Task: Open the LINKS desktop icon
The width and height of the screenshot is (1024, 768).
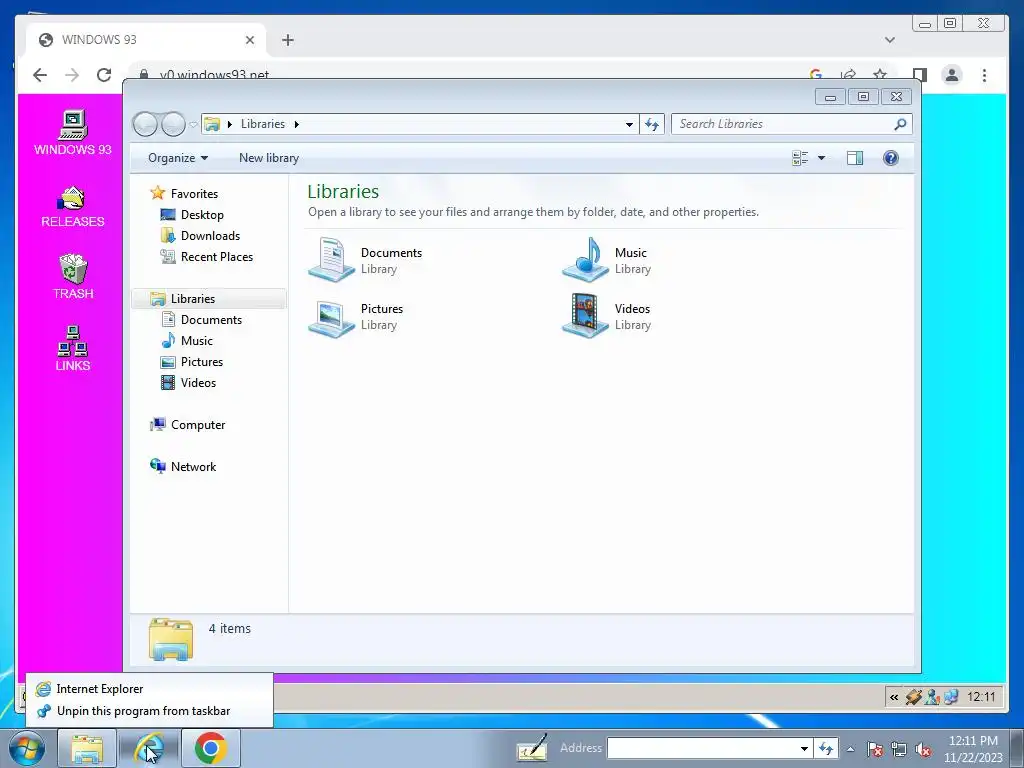Action: coord(72,348)
